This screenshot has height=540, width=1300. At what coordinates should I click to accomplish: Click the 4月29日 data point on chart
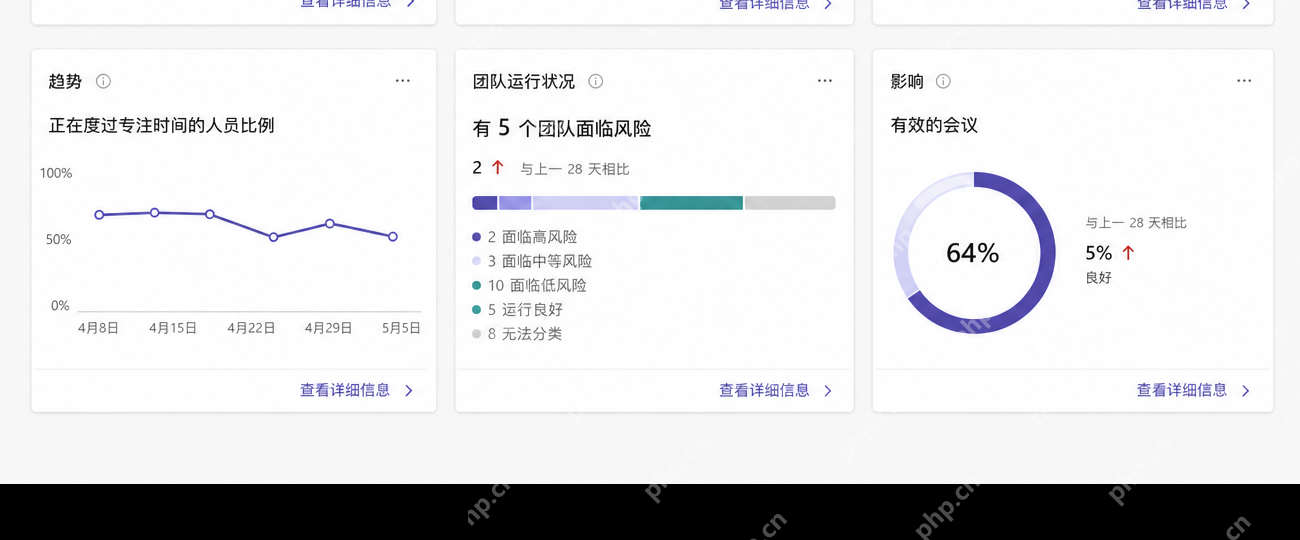(x=330, y=224)
